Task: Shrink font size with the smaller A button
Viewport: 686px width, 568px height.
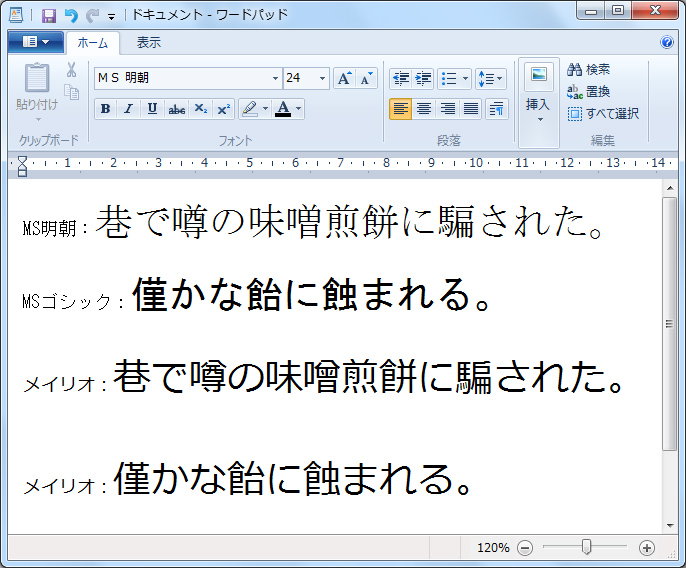Action: click(366, 78)
